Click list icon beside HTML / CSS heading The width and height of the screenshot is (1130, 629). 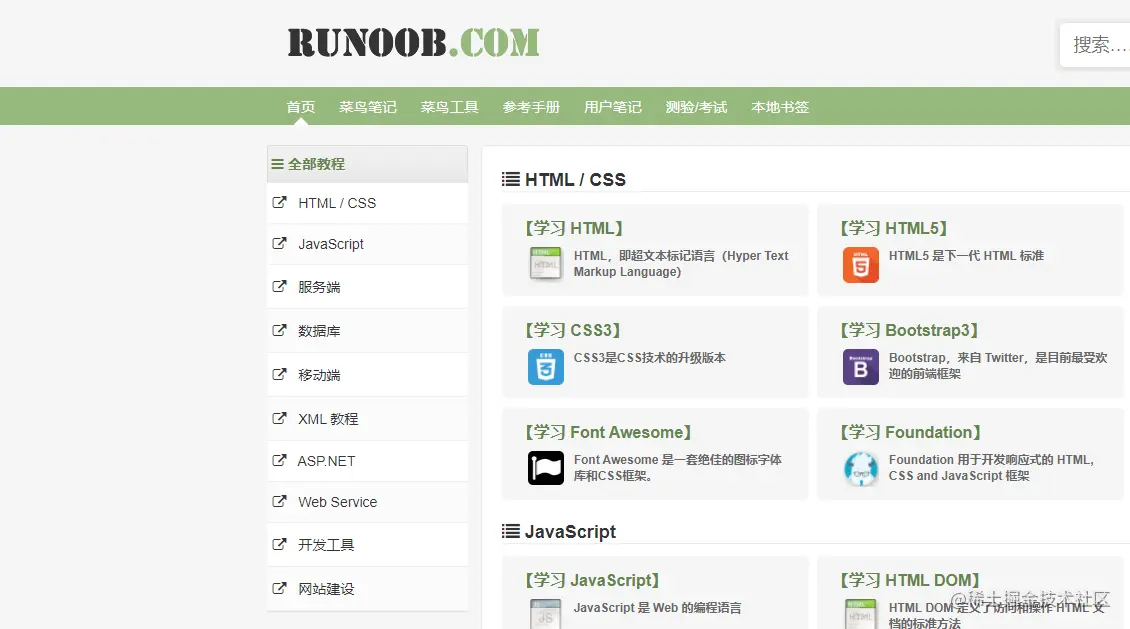point(510,179)
